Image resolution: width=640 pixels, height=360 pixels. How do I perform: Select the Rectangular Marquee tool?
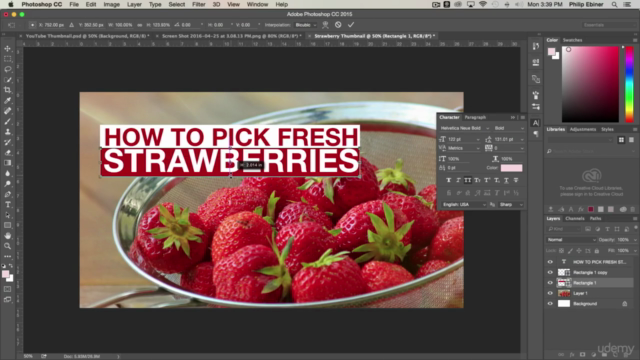[7, 59]
